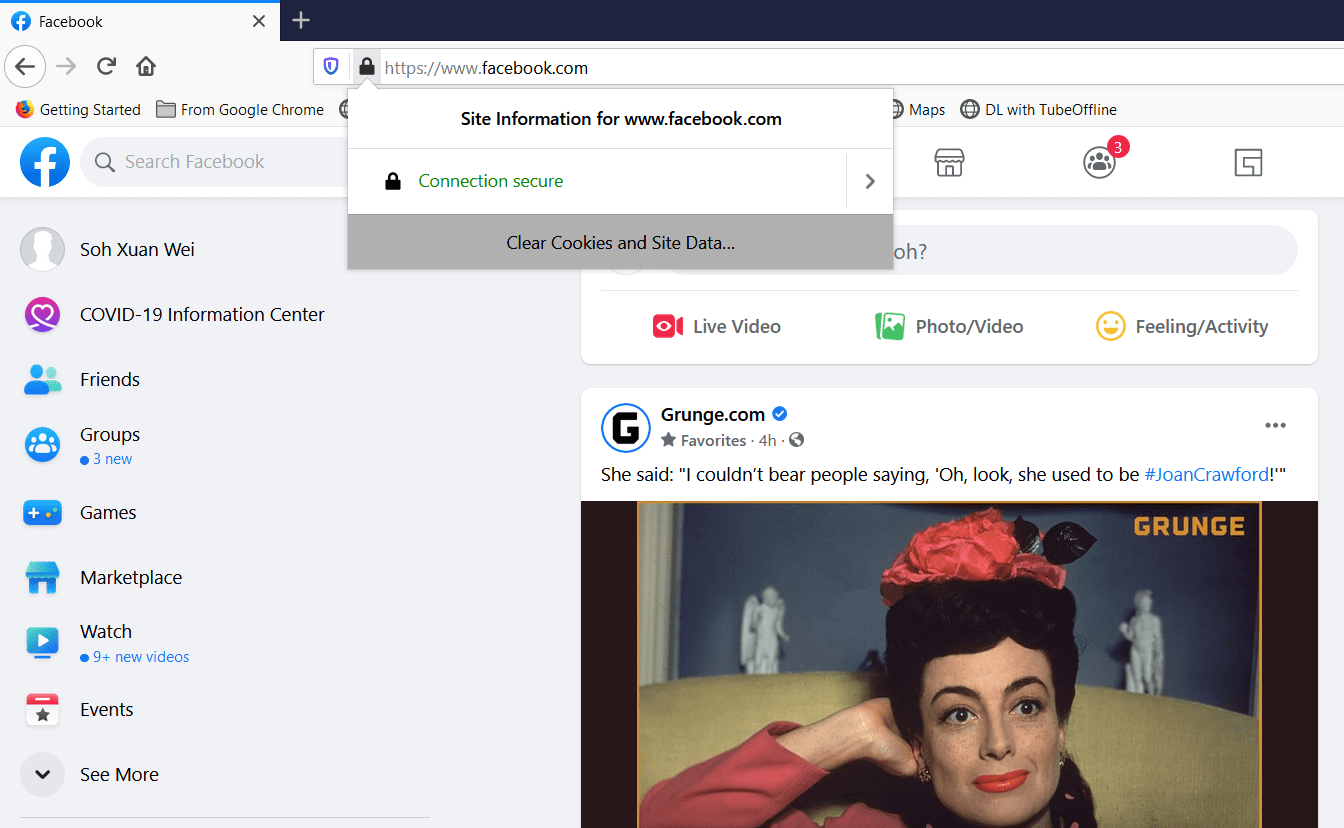Click the Games sidebar icon
The image size is (1344, 828).
coord(42,512)
